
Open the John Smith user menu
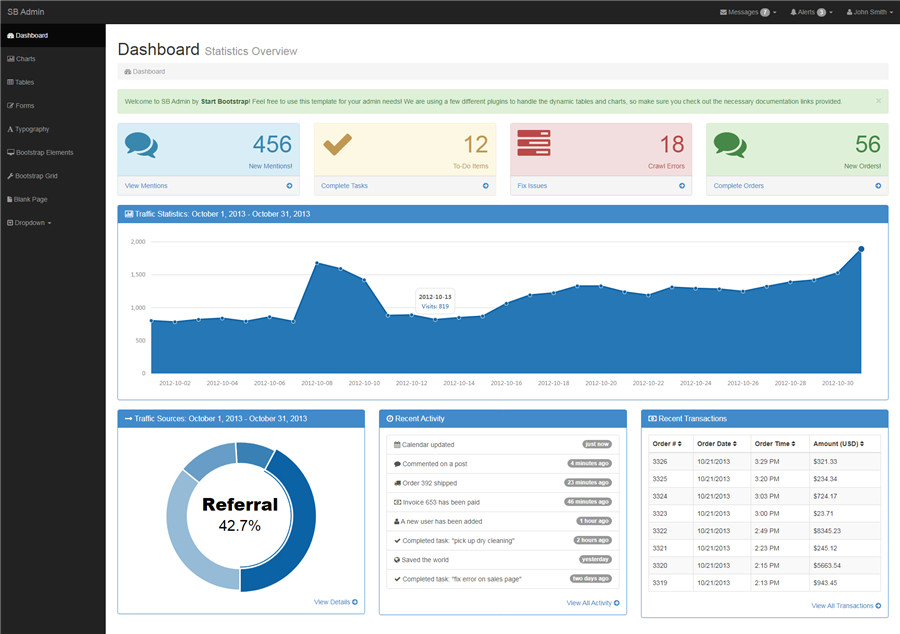869,12
